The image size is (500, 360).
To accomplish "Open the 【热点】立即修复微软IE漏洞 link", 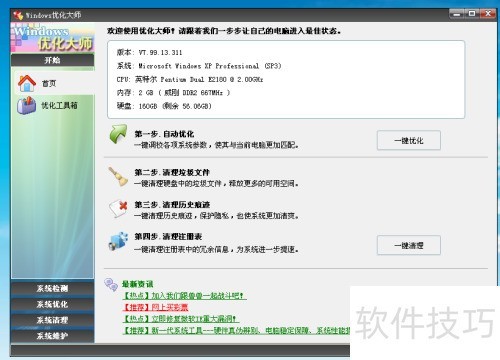I will pyautogui.click(x=181, y=319).
